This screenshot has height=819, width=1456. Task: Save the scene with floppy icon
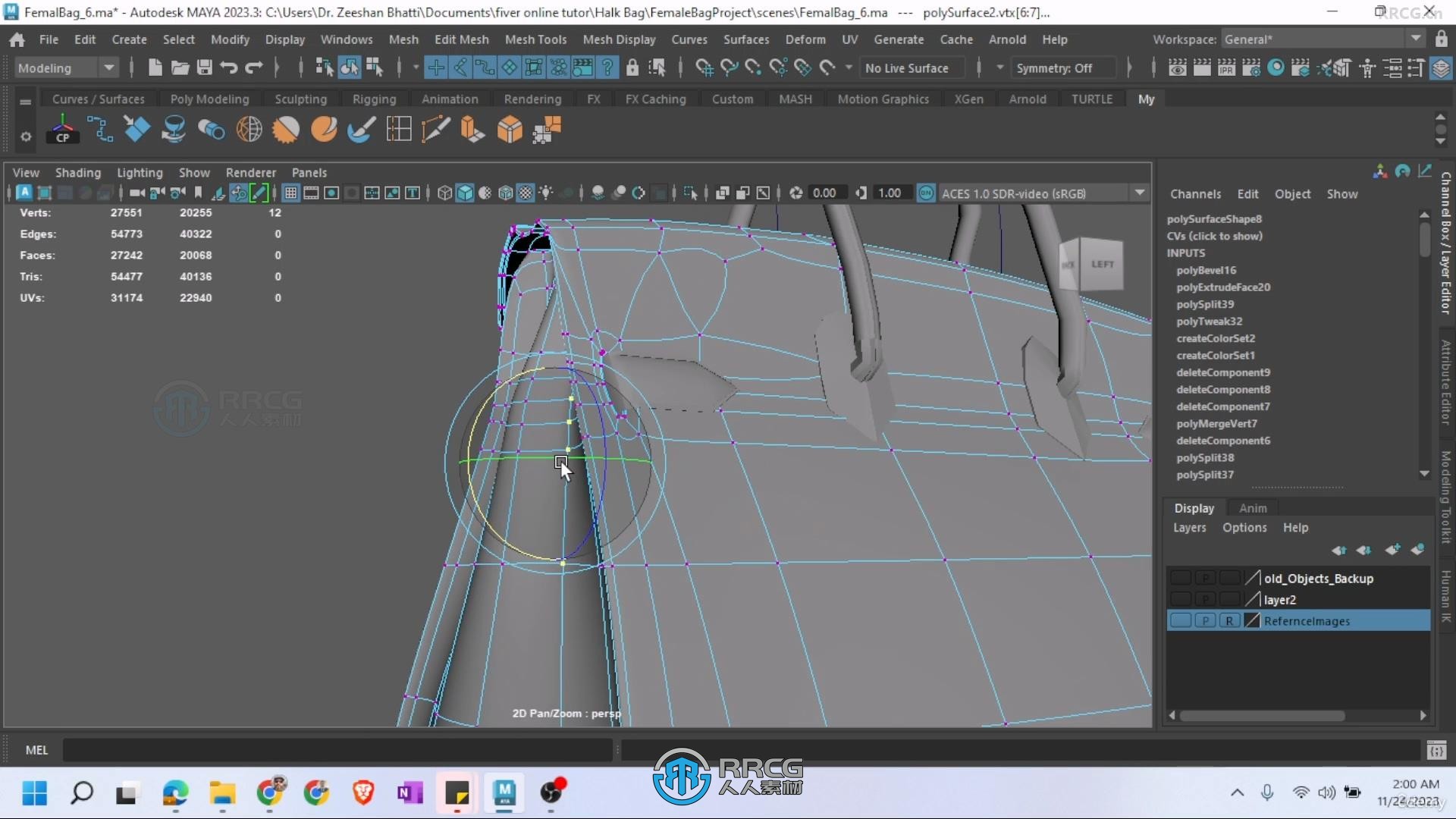coord(204,68)
